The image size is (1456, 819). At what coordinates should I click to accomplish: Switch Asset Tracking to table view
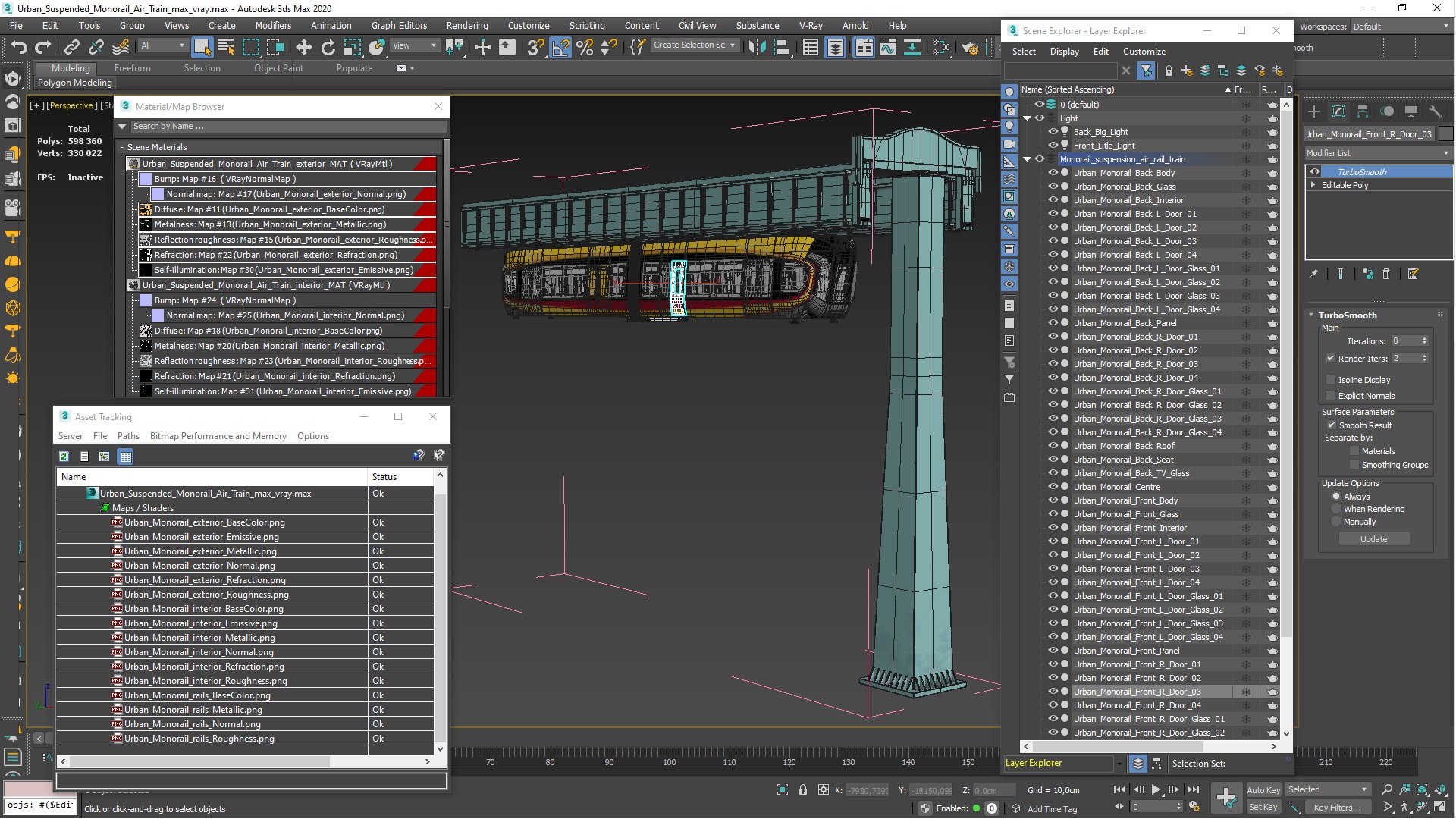tap(126, 457)
